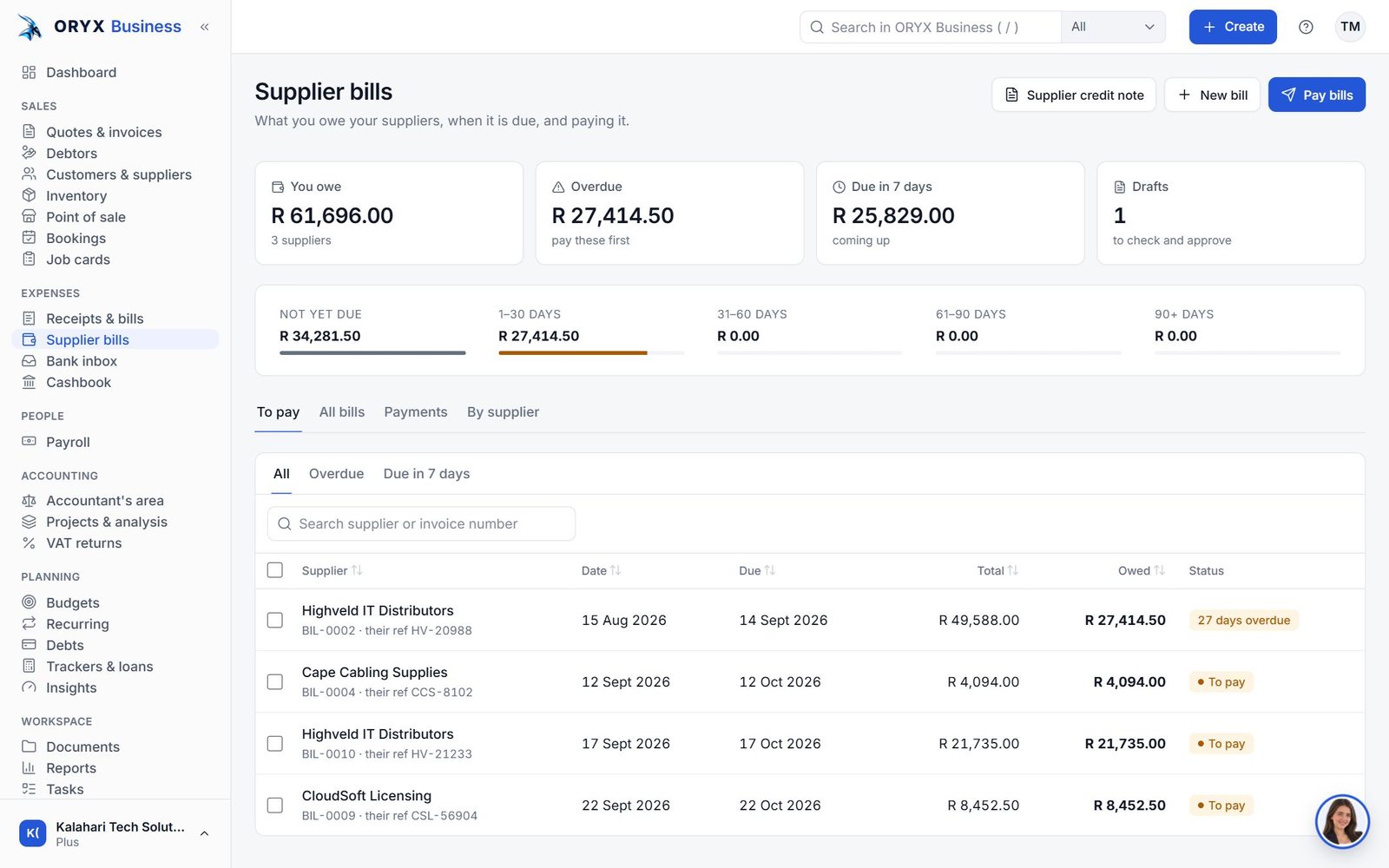Screen dimensions: 1389x868
Task: Select the To pay tab
Action: click(x=278, y=412)
